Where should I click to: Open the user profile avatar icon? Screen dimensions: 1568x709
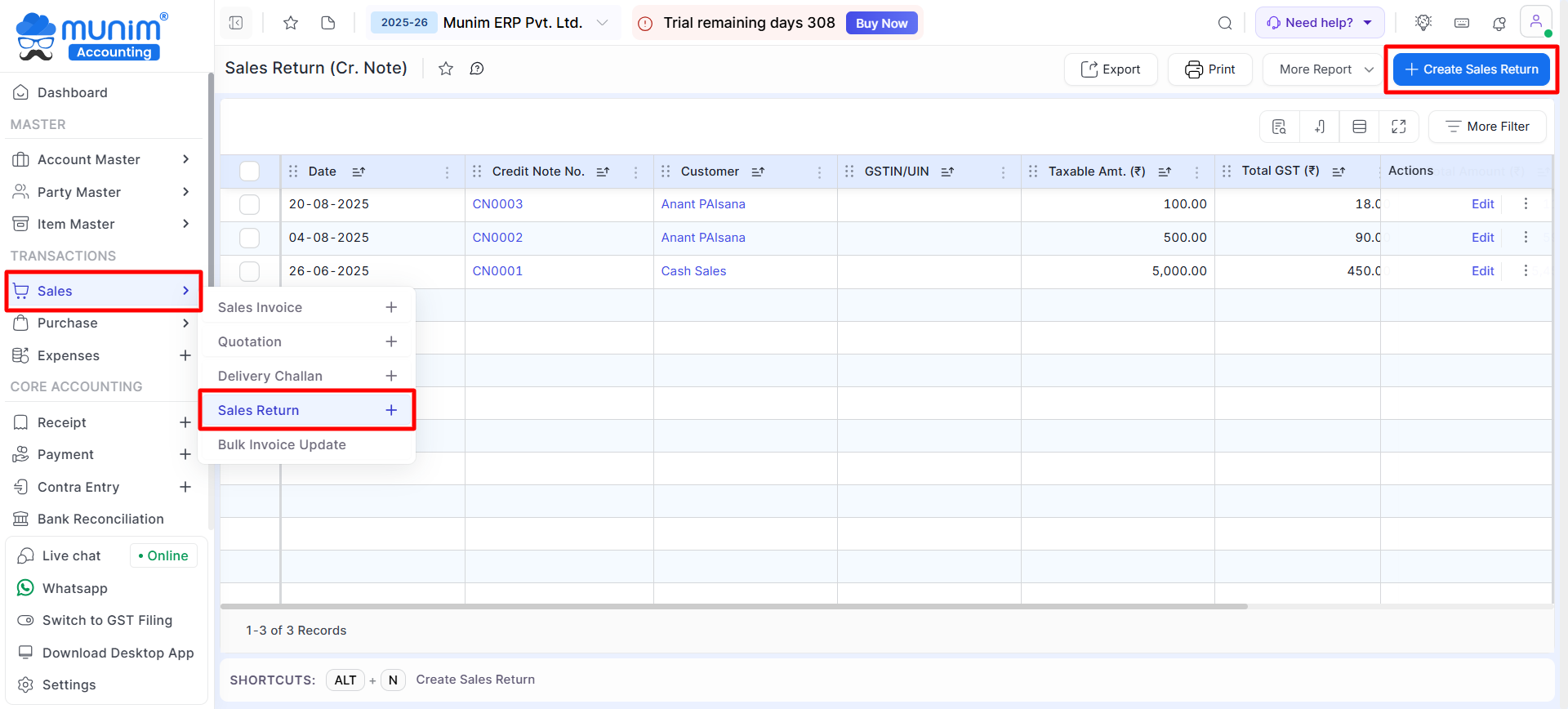1535,22
